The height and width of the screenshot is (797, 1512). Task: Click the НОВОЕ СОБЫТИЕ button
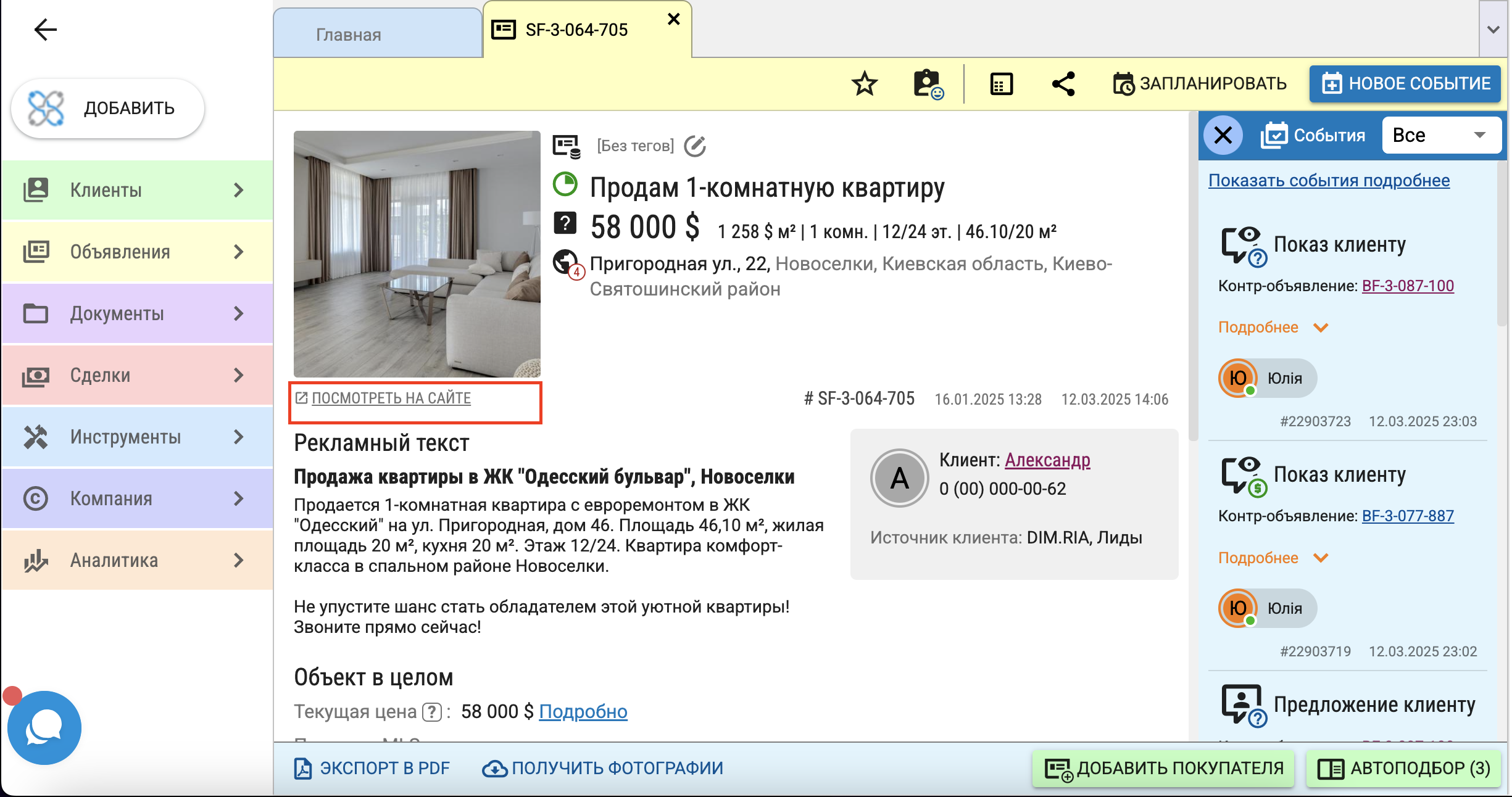pyautogui.click(x=1405, y=84)
